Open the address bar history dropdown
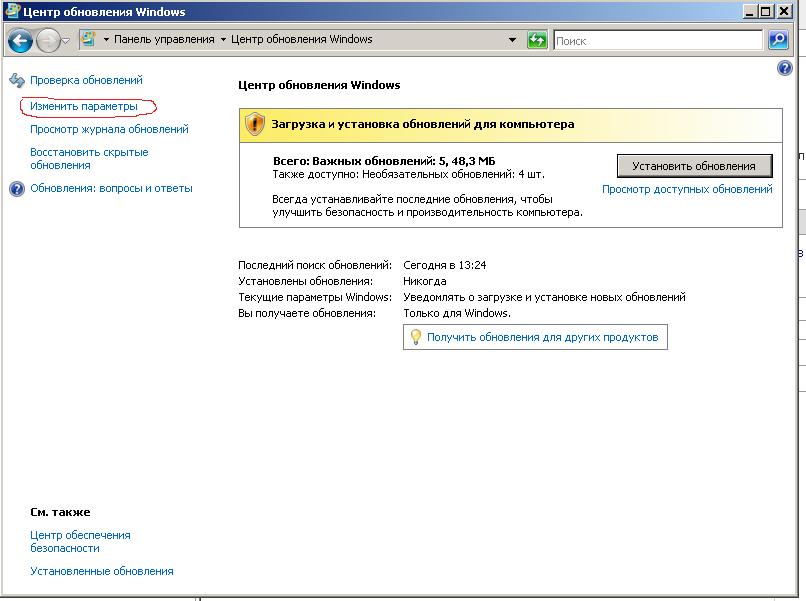This screenshot has height=601, width=806. (512, 40)
